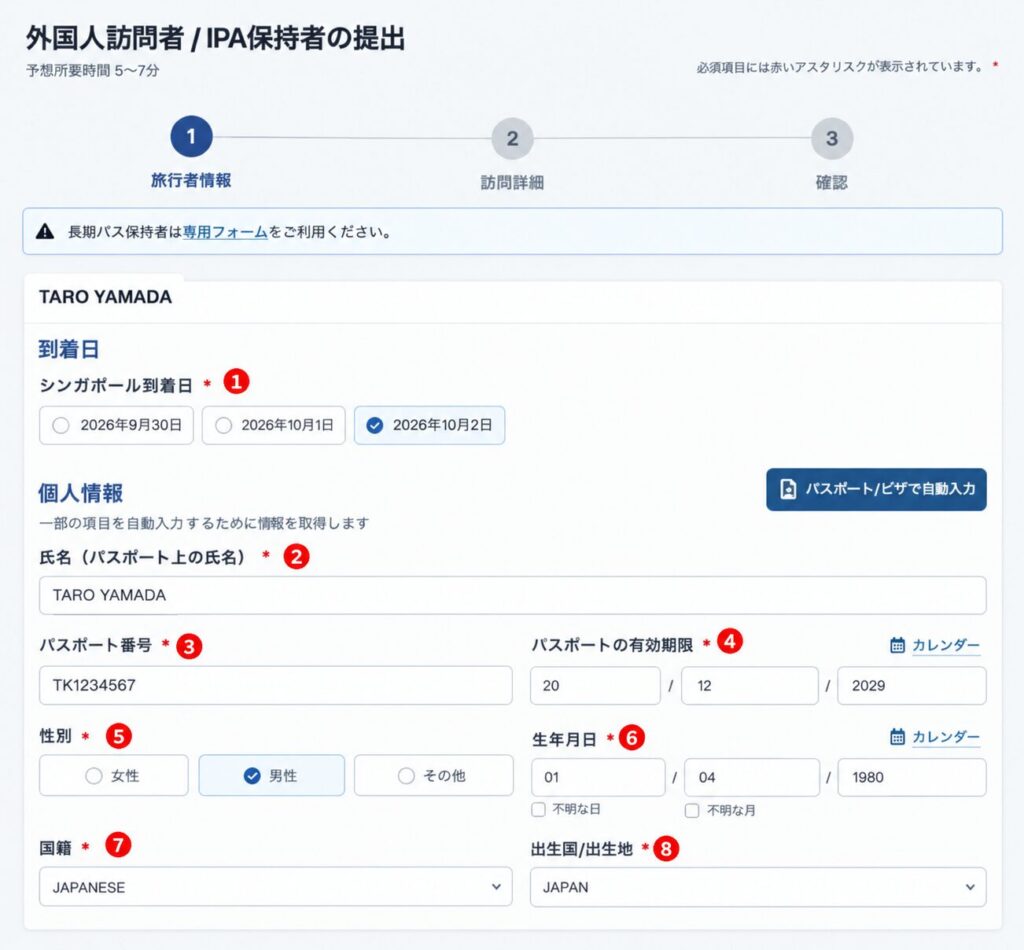Click the 氏名 field containing TARO YAMADA
Image resolution: width=1024 pixels, height=950 pixels.
[513, 595]
